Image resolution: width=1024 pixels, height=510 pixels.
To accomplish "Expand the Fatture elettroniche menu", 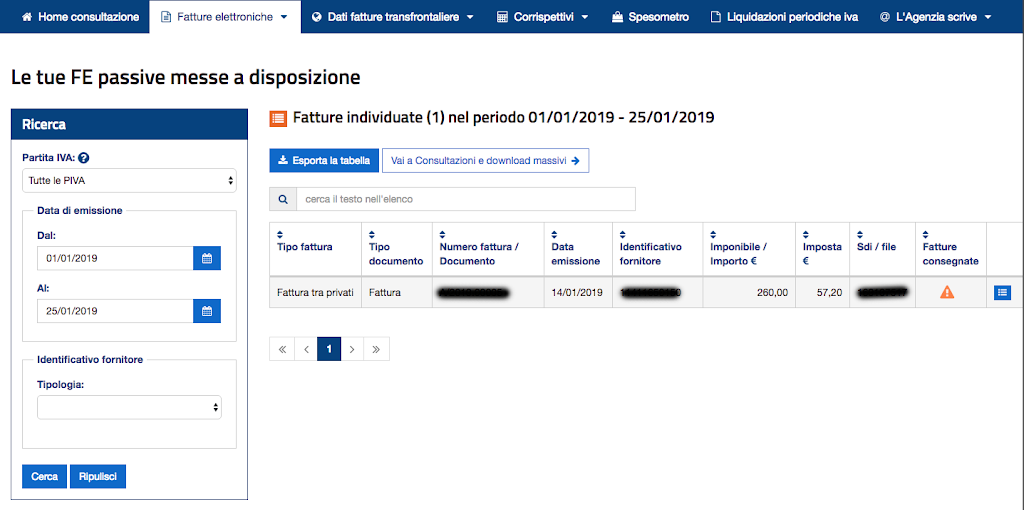I will coord(224,17).
